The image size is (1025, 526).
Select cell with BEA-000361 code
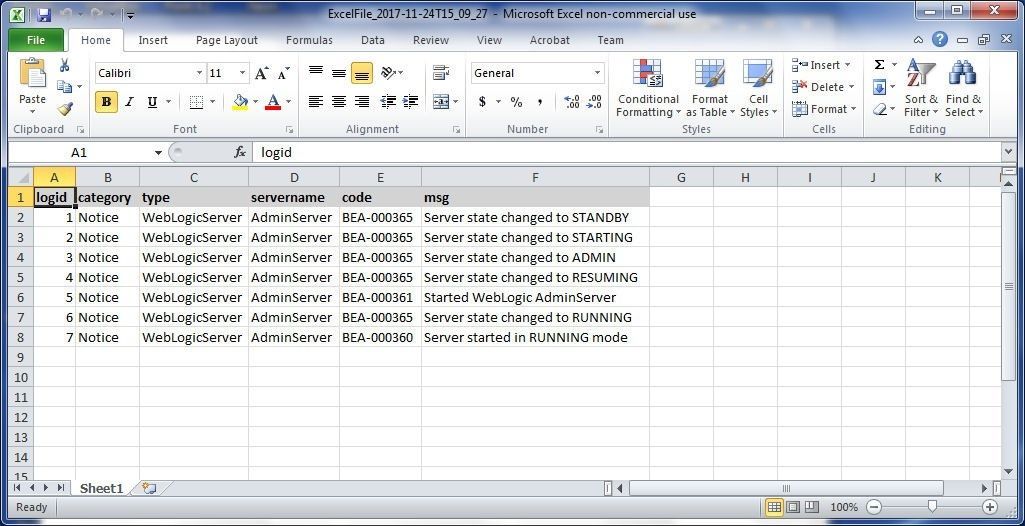tap(380, 297)
